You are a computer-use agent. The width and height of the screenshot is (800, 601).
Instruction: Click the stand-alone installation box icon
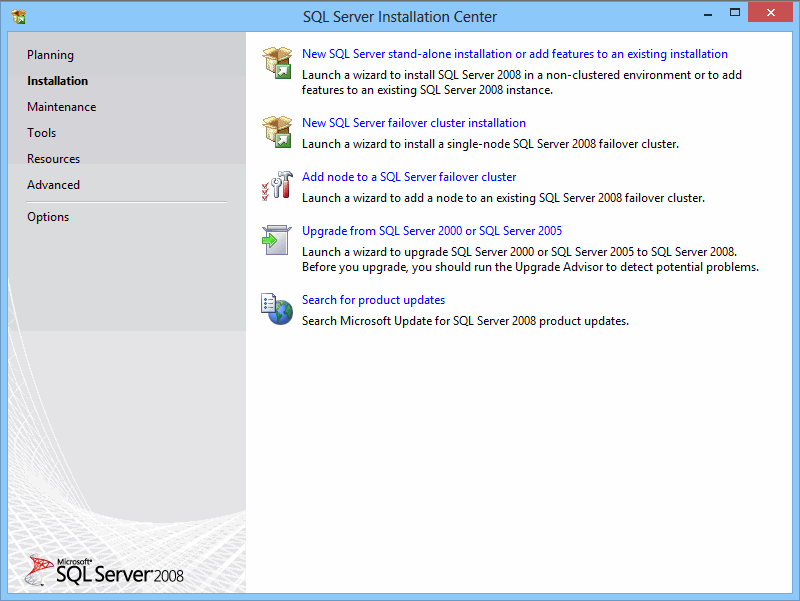coord(277,62)
